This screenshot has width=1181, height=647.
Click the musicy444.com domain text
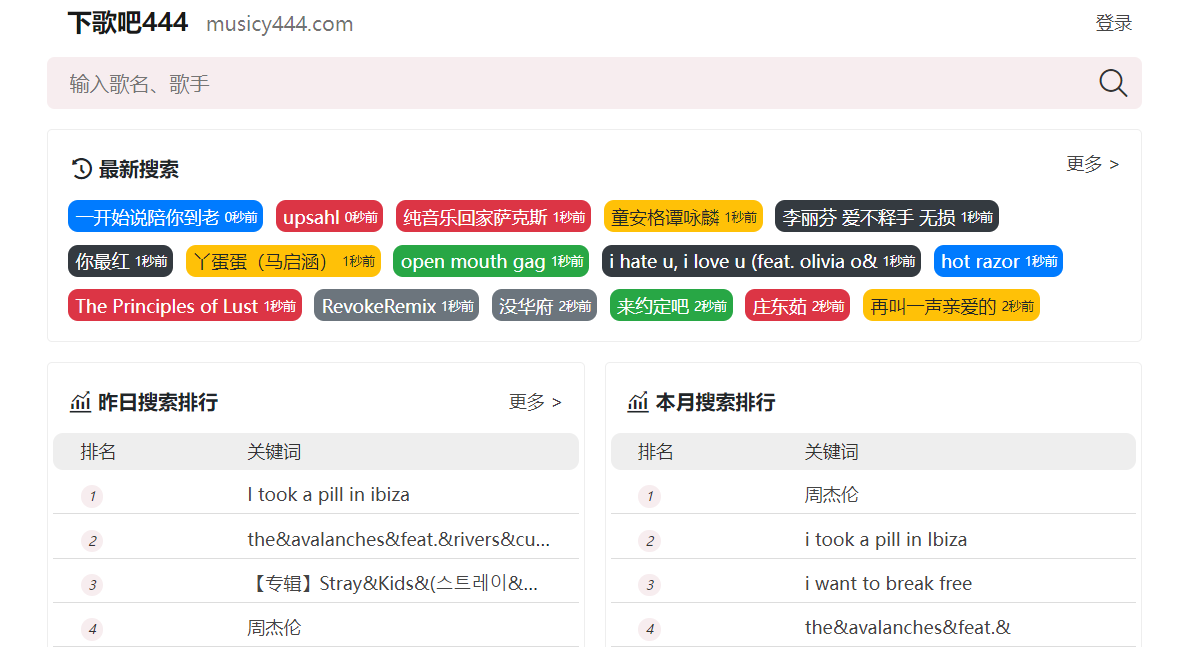point(279,24)
